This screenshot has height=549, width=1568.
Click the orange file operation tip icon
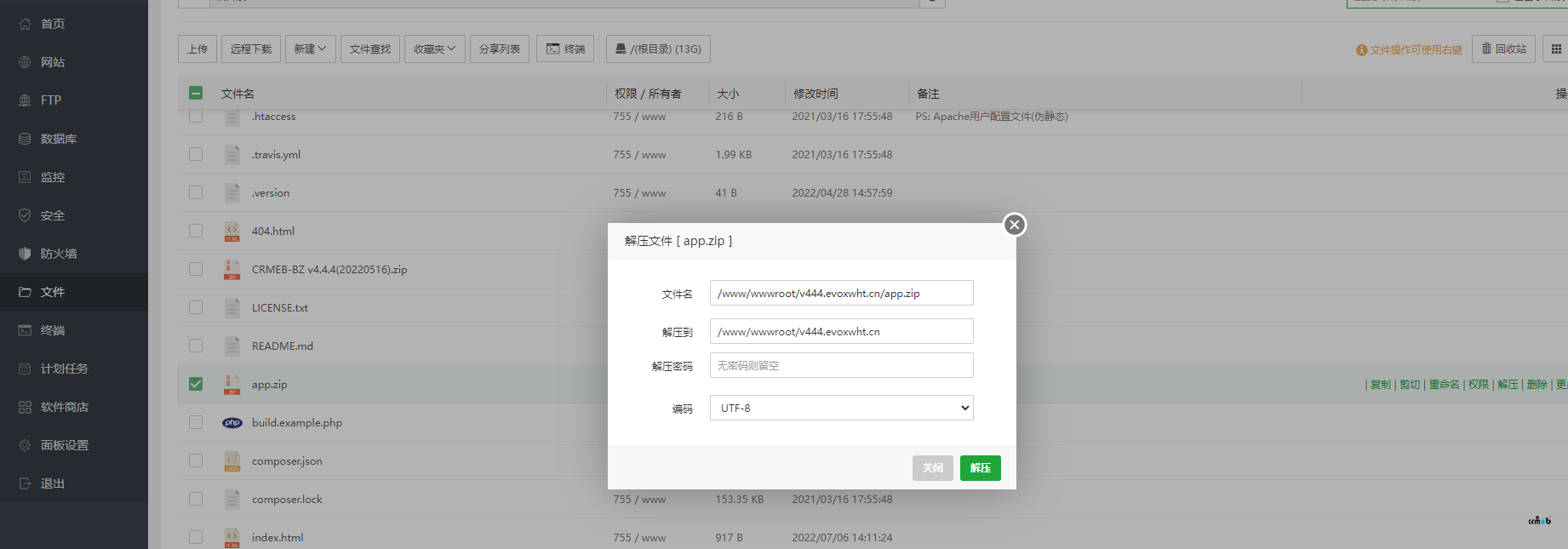point(1361,50)
